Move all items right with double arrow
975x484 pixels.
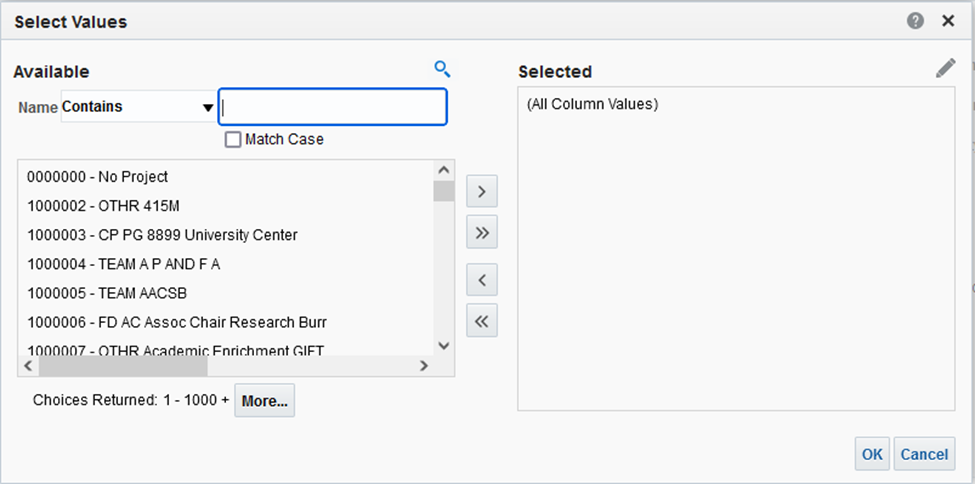coord(482,233)
